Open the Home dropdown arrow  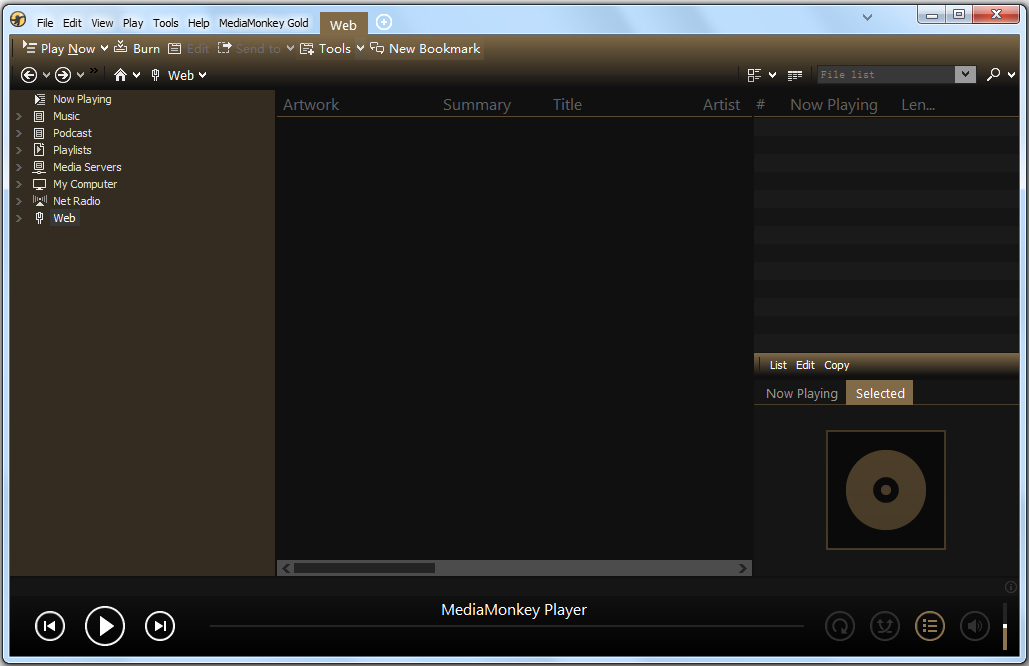coord(136,75)
